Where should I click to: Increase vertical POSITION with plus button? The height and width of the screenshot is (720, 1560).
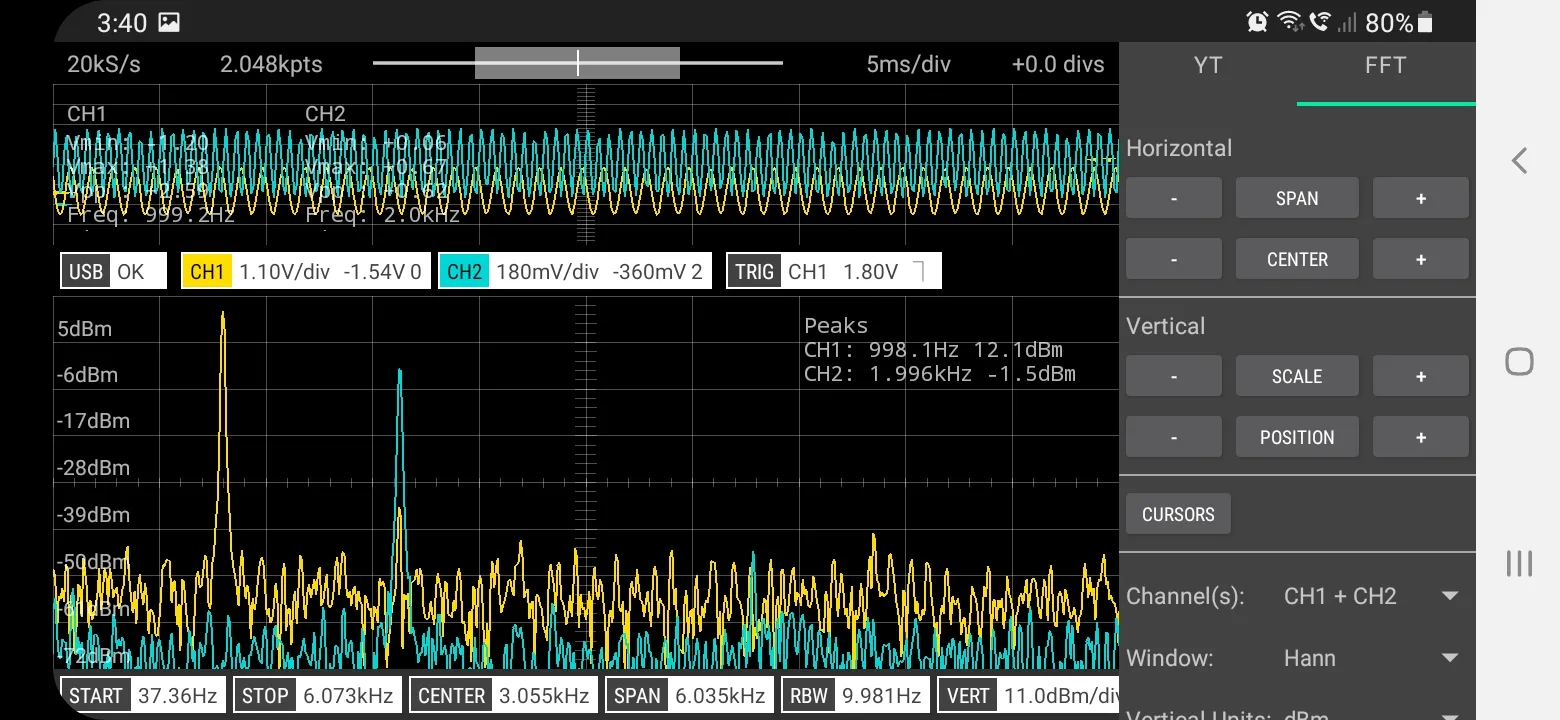pyautogui.click(x=1421, y=437)
